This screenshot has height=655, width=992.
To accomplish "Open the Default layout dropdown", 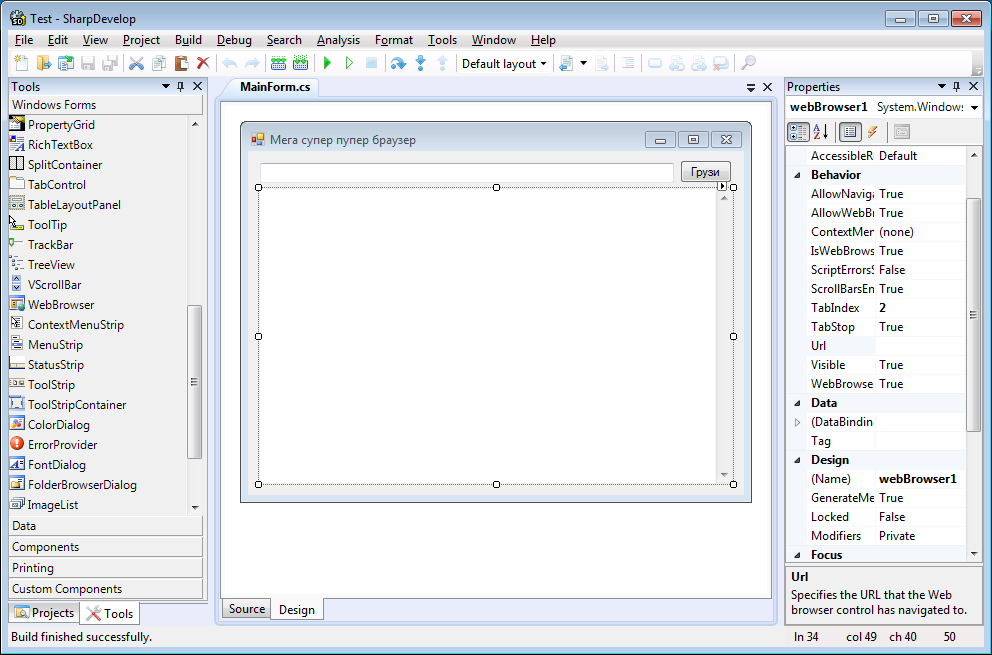I will click(x=504, y=63).
